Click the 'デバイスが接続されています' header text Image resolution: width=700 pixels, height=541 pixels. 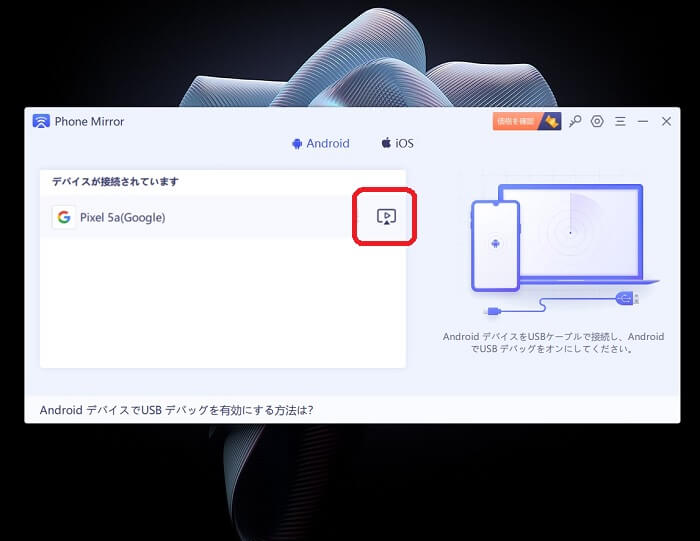click(x=115, y=182)
